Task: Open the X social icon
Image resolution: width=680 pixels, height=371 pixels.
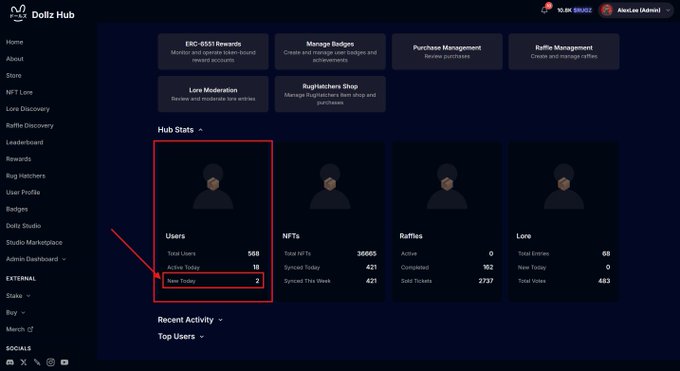Action: 23,362
